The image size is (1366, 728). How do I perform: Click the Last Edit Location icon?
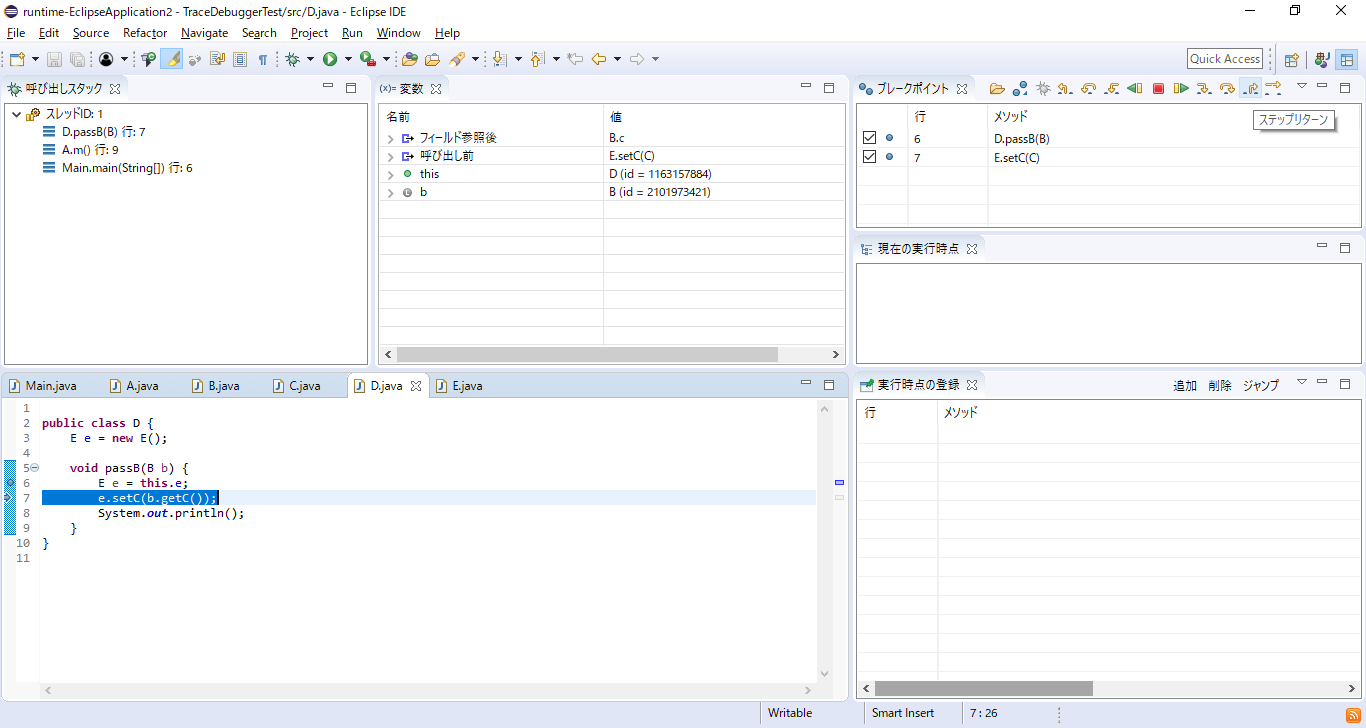(x=575, y=60)
